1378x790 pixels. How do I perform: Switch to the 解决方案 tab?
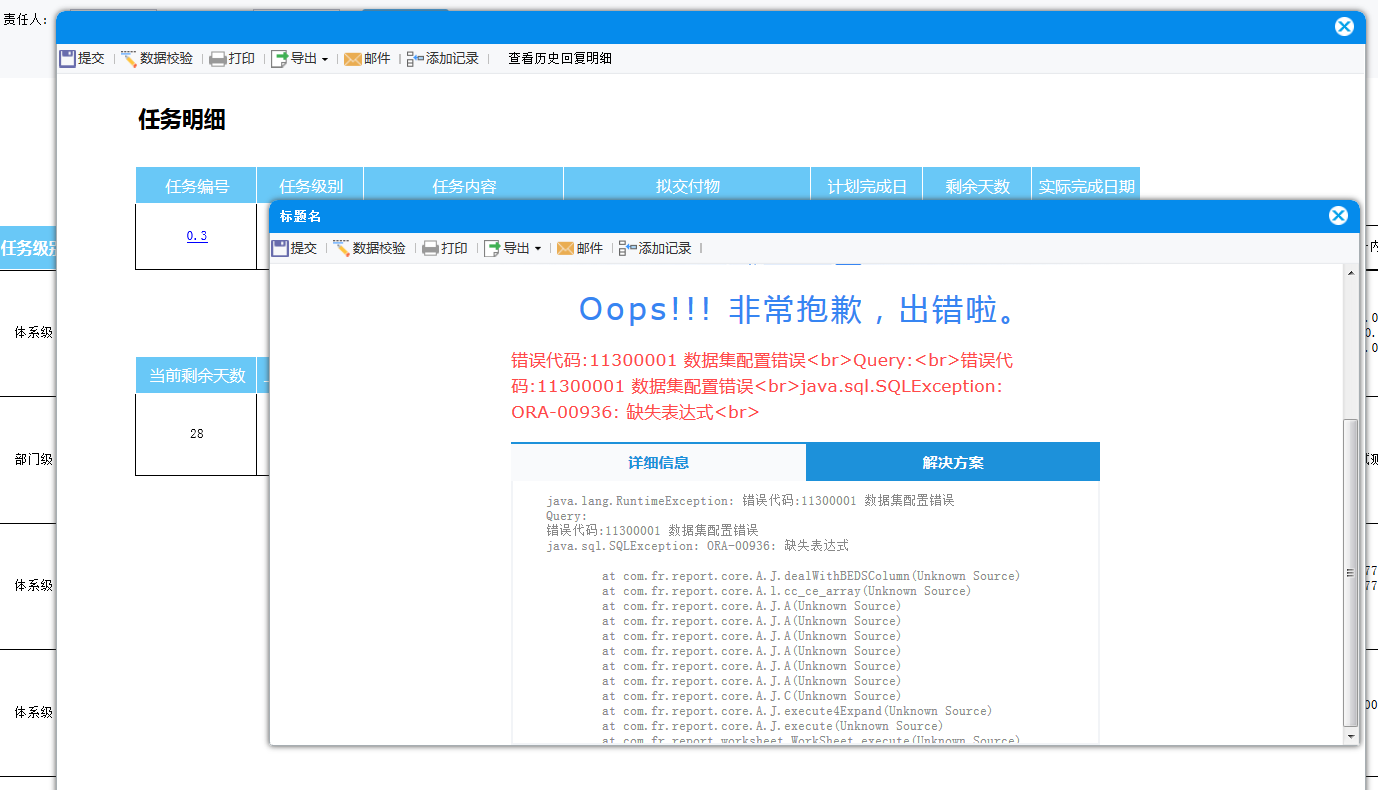[952, 463]
